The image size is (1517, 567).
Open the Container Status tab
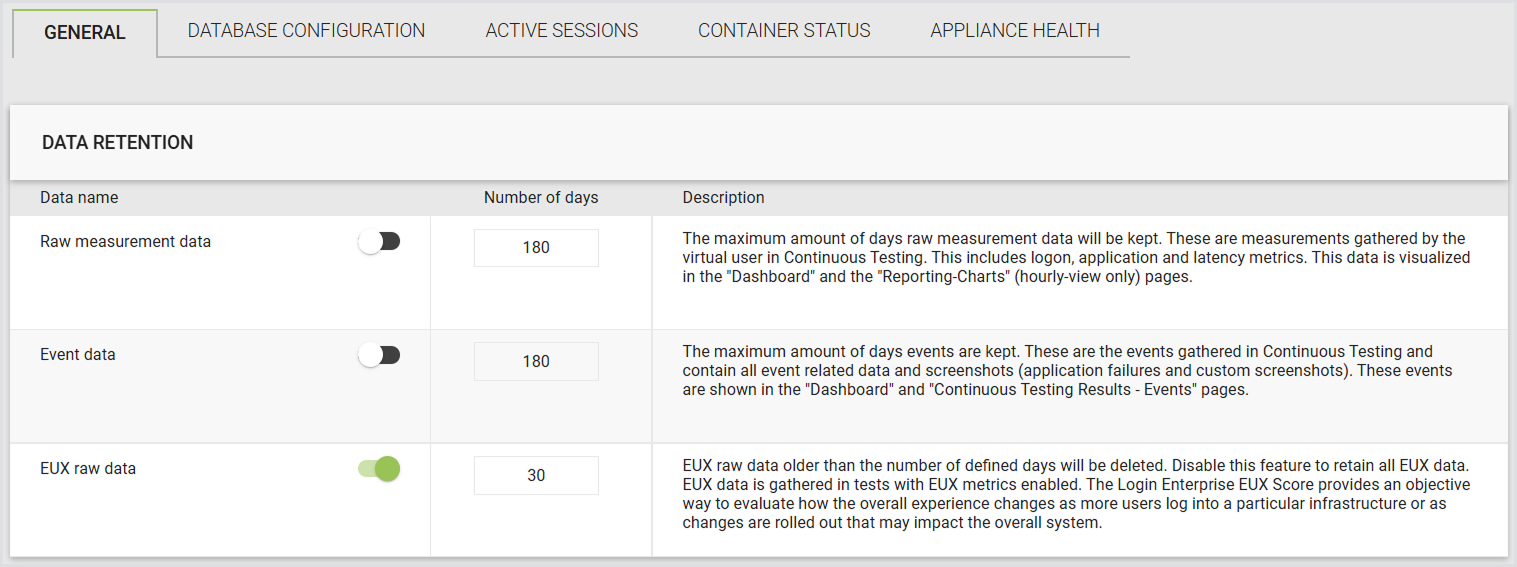tap(784, 31)
